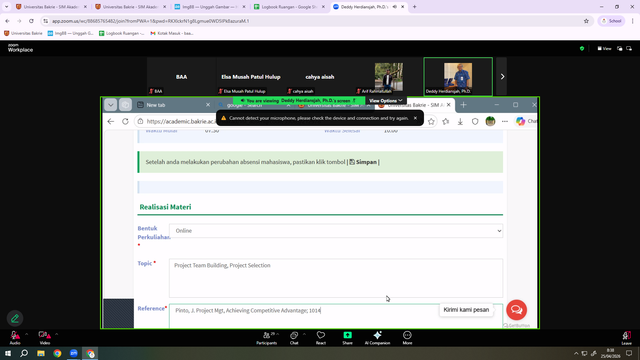640x360 pixels.
Task: Click Chrome back navigation arrow
Action: pos(7,21)
